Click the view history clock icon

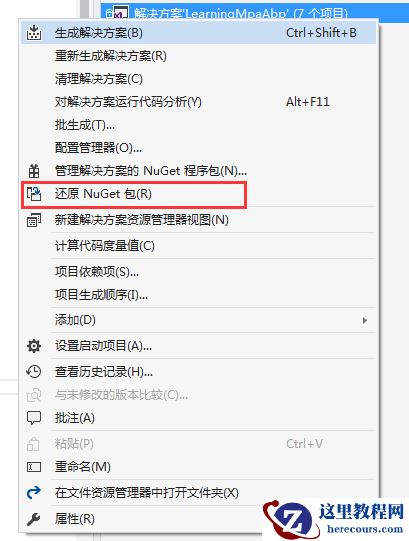[x=34, y=372]
